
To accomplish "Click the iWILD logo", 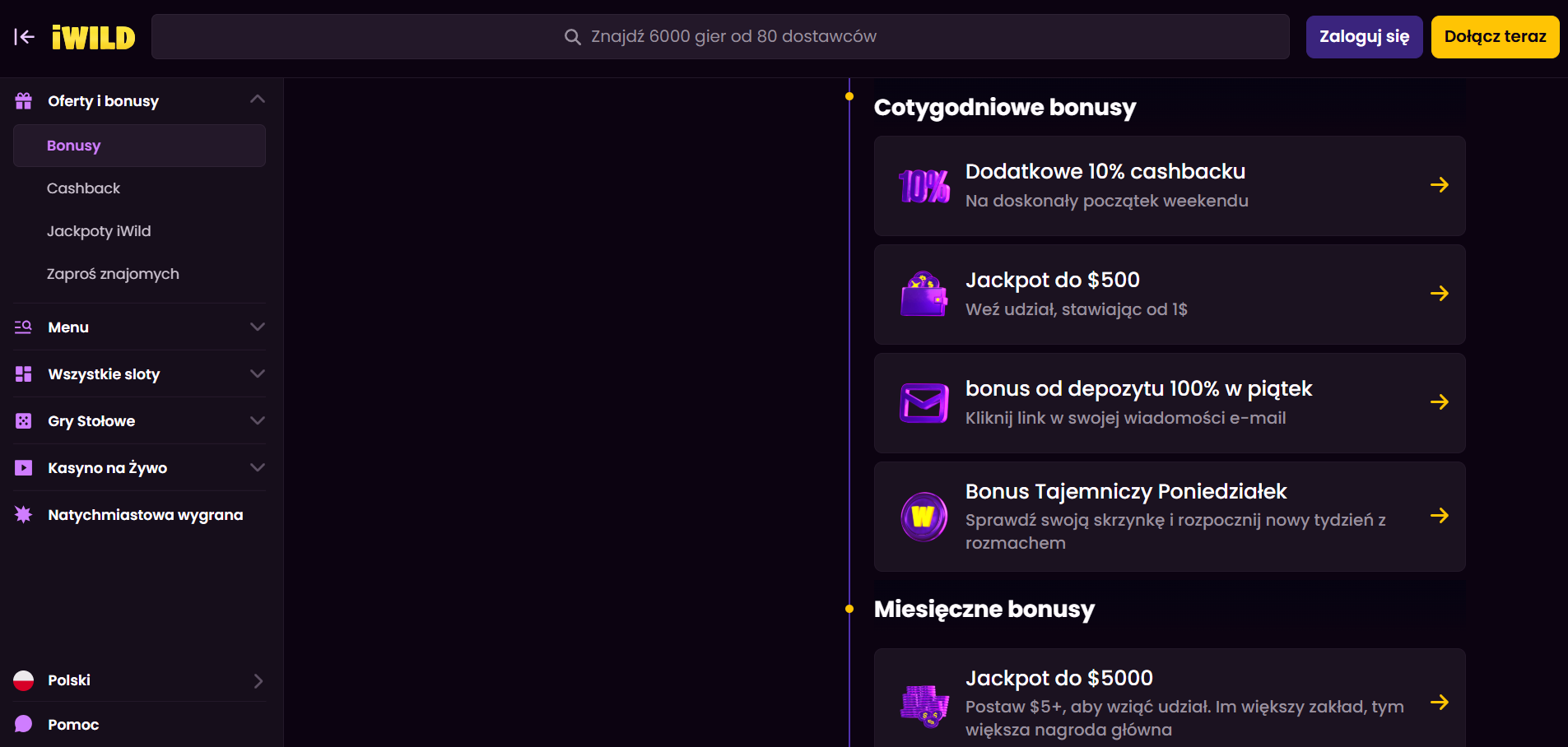I will [x=93, y=37].
